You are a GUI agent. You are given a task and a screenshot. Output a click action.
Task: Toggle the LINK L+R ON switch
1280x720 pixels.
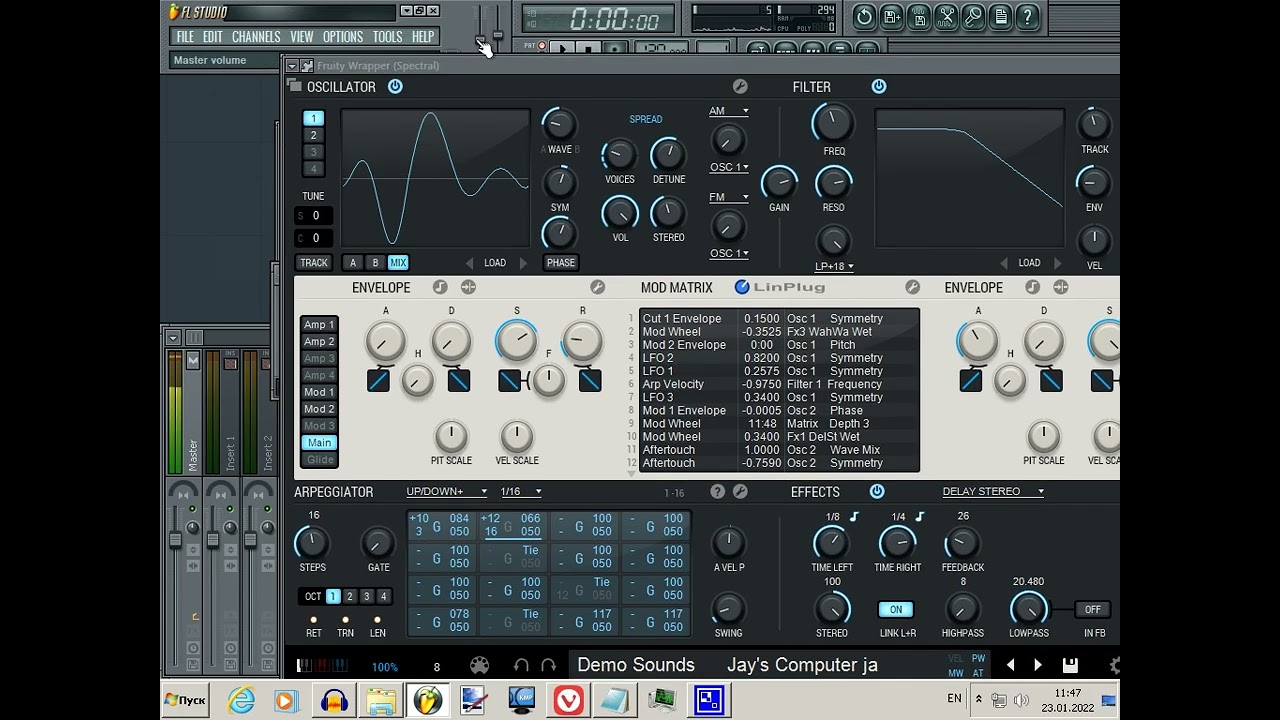896,609
